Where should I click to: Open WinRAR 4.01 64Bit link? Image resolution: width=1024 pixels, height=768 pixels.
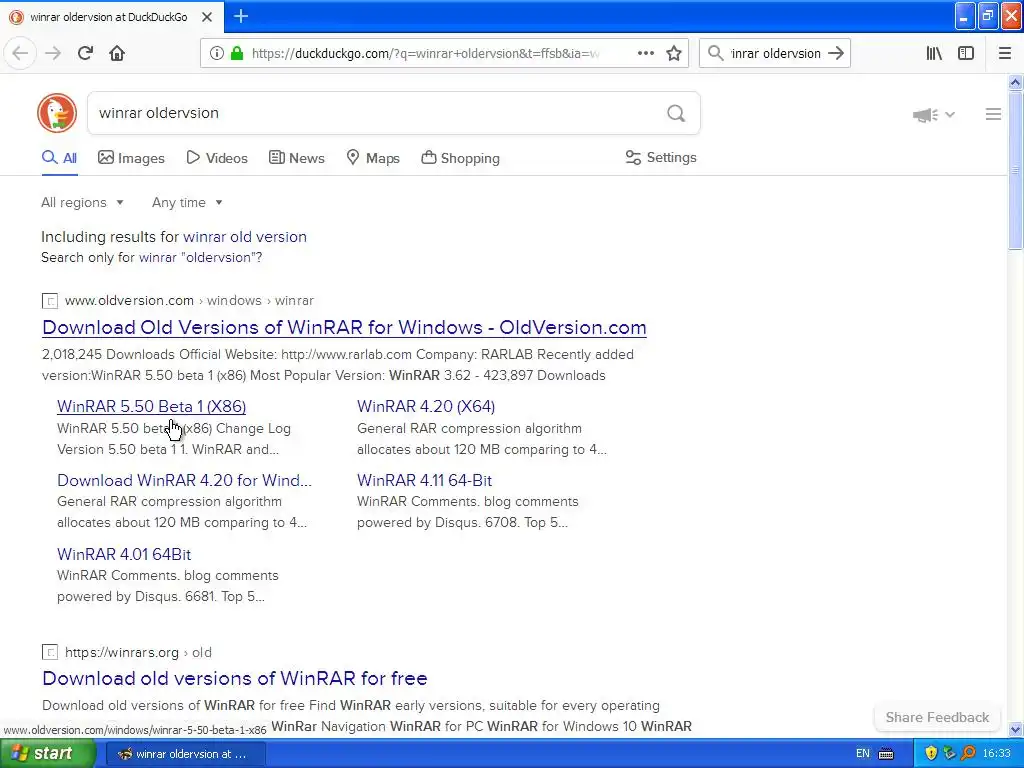point(124,554)
